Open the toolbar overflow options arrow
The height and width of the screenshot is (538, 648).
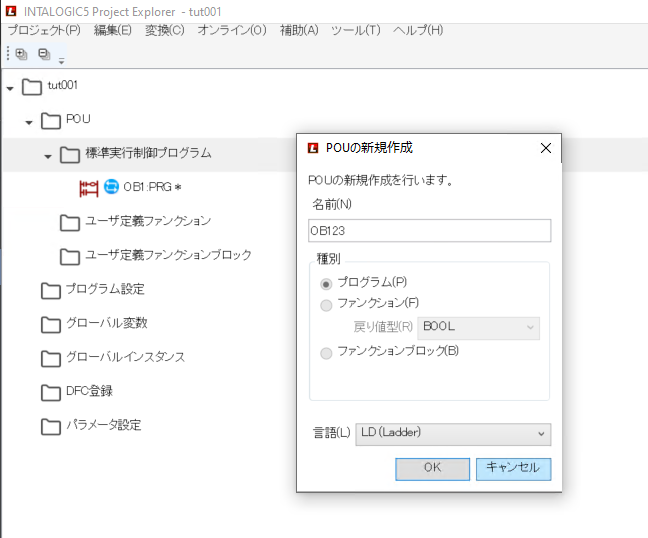pyautogui.click(x=61, y=59)
